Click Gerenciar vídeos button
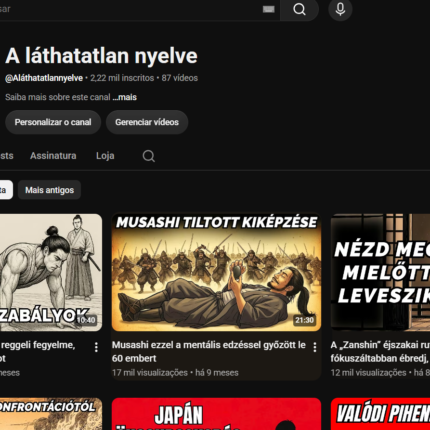The image size is (430, 430). click(x=147, y=122)
